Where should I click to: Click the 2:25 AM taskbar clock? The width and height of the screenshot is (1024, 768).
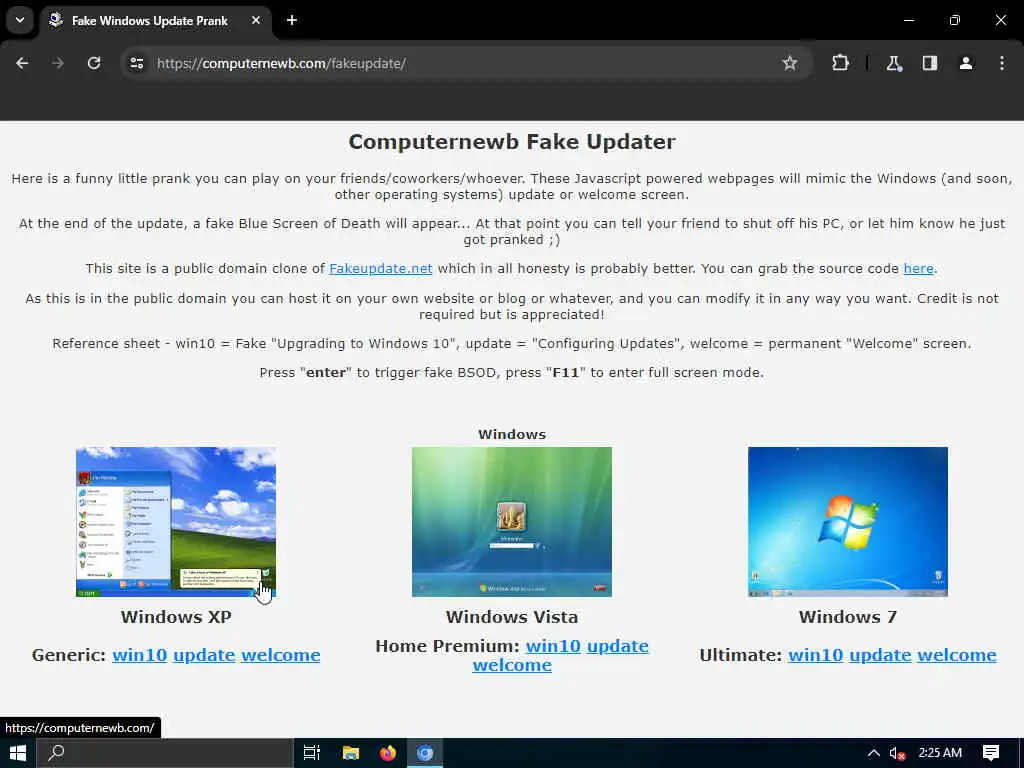click(940, 753)
